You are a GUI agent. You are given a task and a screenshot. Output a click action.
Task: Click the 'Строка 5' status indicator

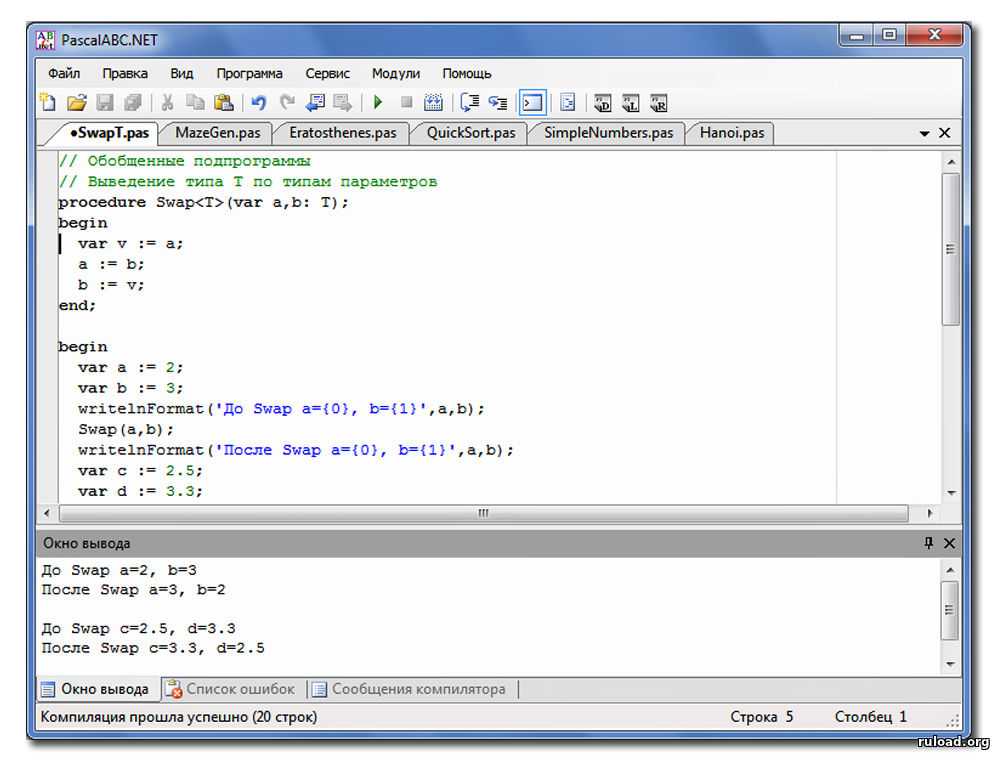[x=761, y=717]
